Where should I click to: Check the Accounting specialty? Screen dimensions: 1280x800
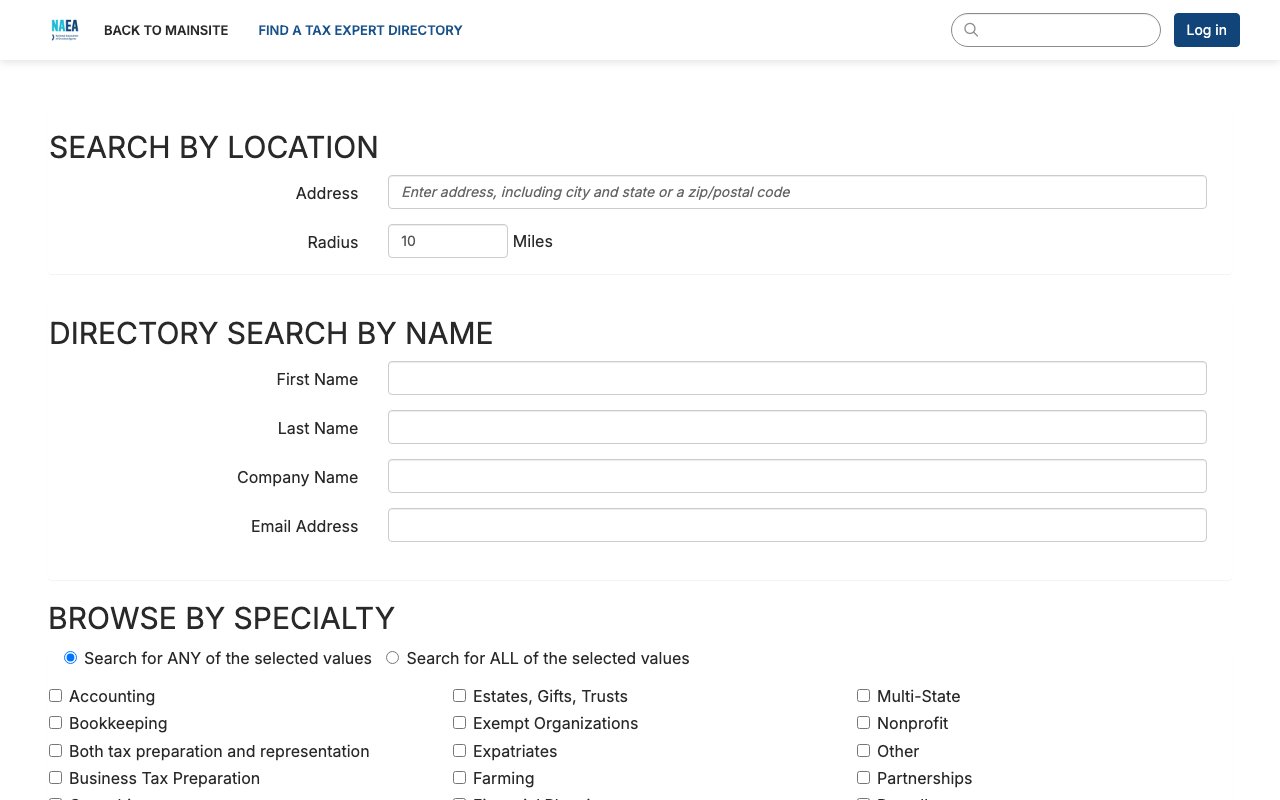tap(55, 695)
